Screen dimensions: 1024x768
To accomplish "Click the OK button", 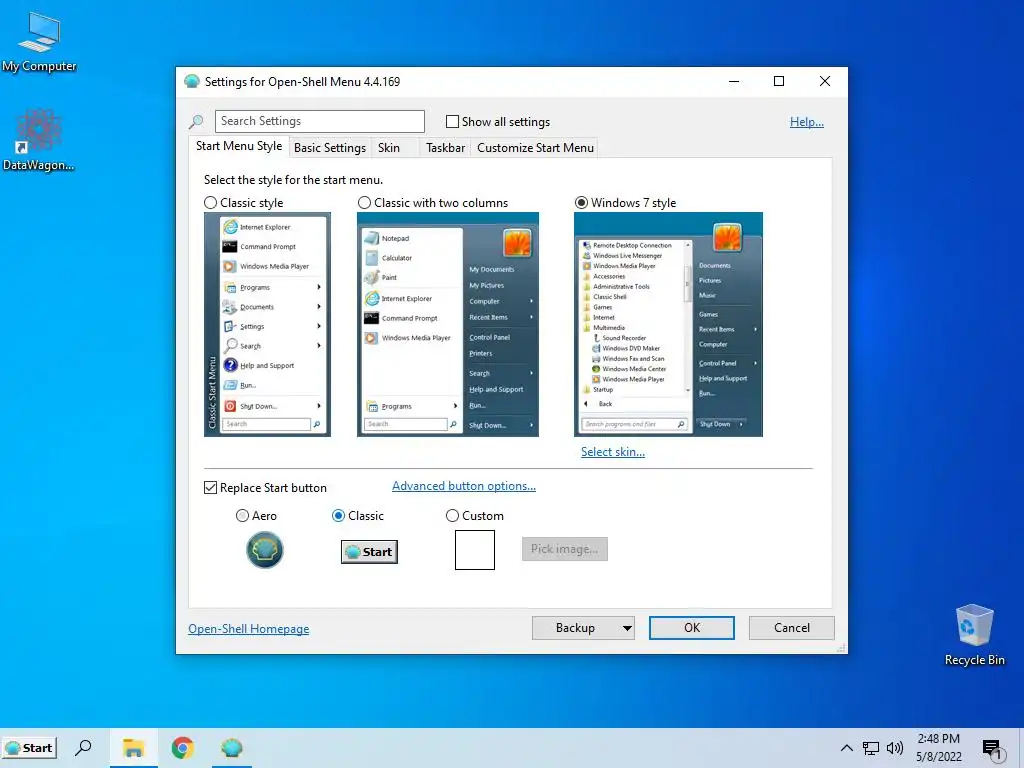I will [692, 628].
